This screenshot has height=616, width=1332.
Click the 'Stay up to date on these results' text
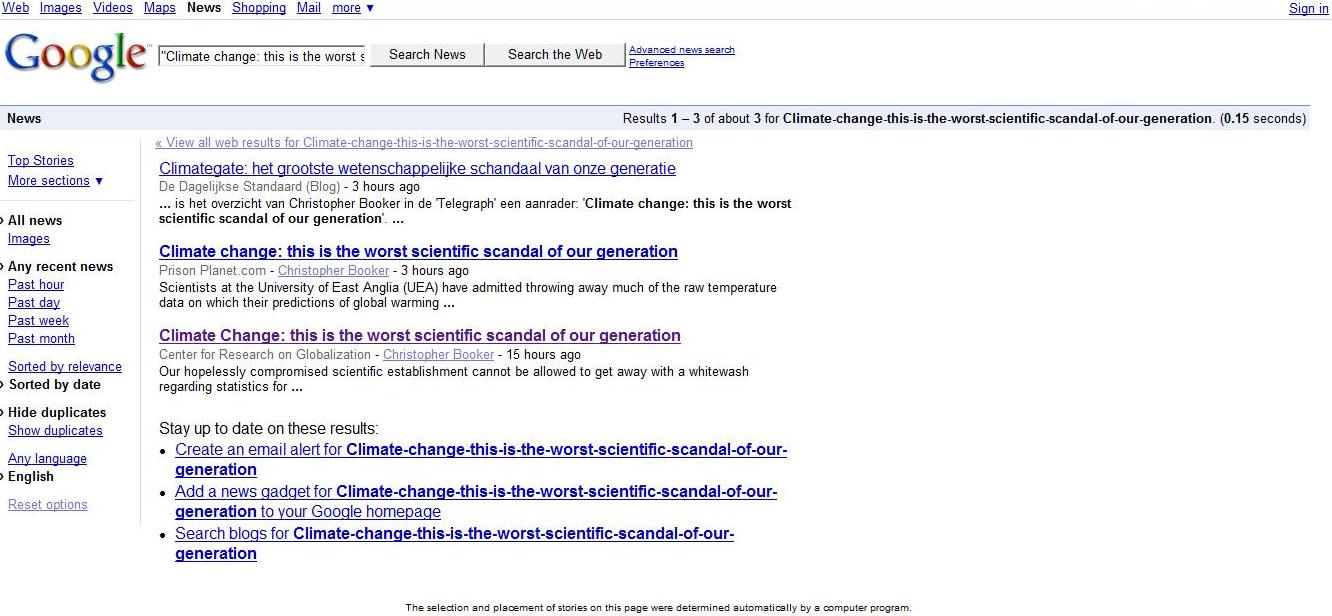(269, 429)
